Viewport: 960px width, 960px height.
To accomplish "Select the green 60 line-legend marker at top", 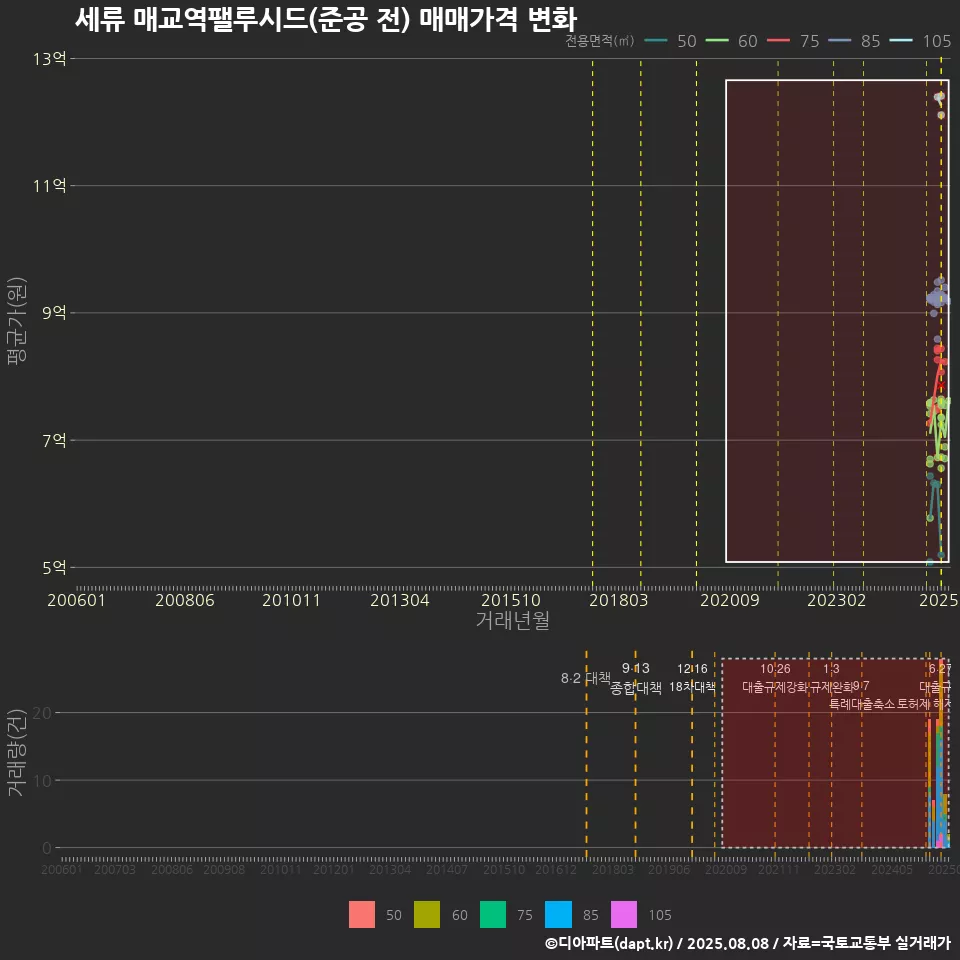I will tap(717, 41).
